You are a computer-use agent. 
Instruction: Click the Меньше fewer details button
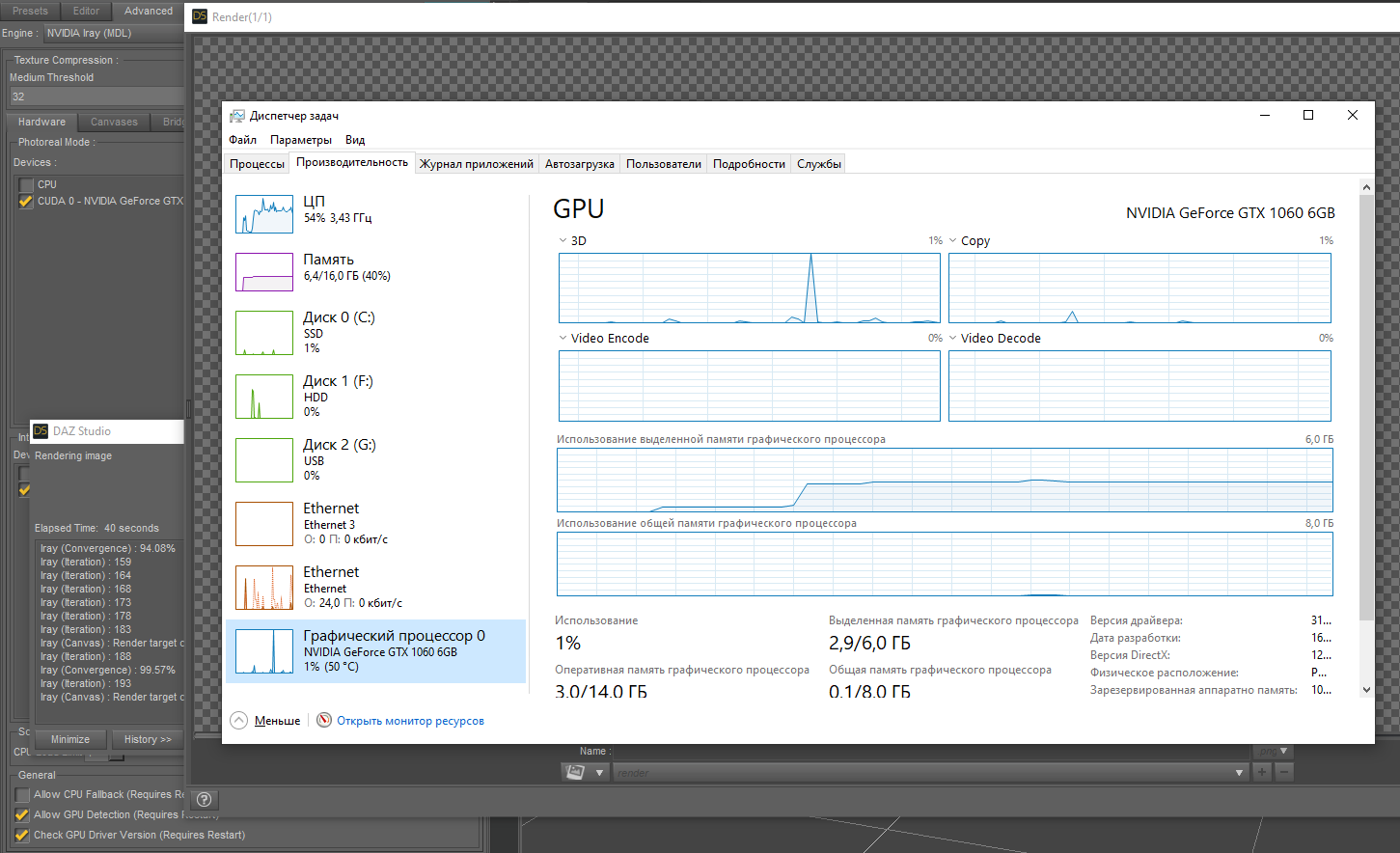(278, 721)
